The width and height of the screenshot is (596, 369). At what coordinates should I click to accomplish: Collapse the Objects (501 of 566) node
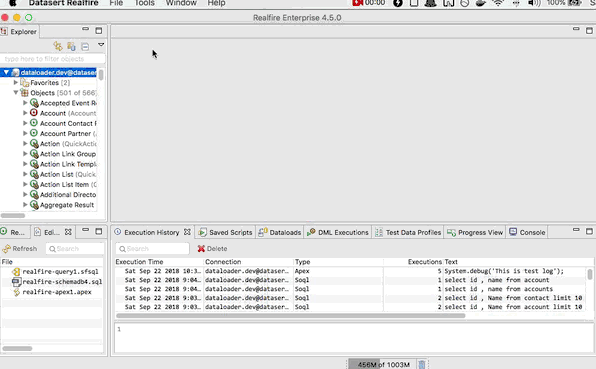pyautogui.click(x=16, y=92)
